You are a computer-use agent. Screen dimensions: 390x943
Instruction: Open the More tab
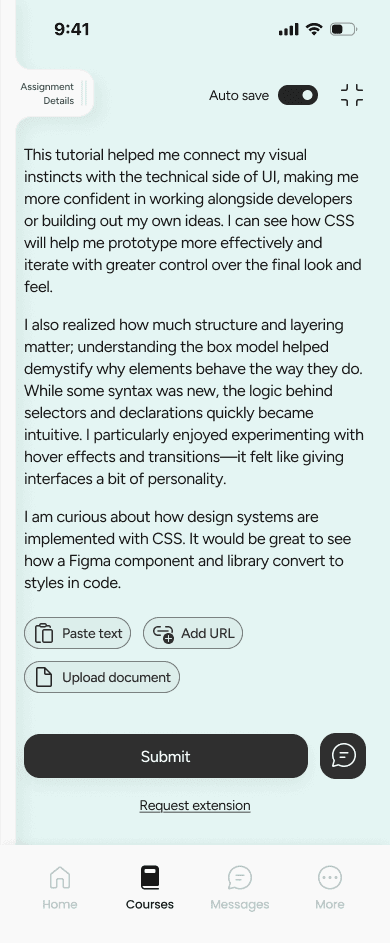click(x=330, y=888)
